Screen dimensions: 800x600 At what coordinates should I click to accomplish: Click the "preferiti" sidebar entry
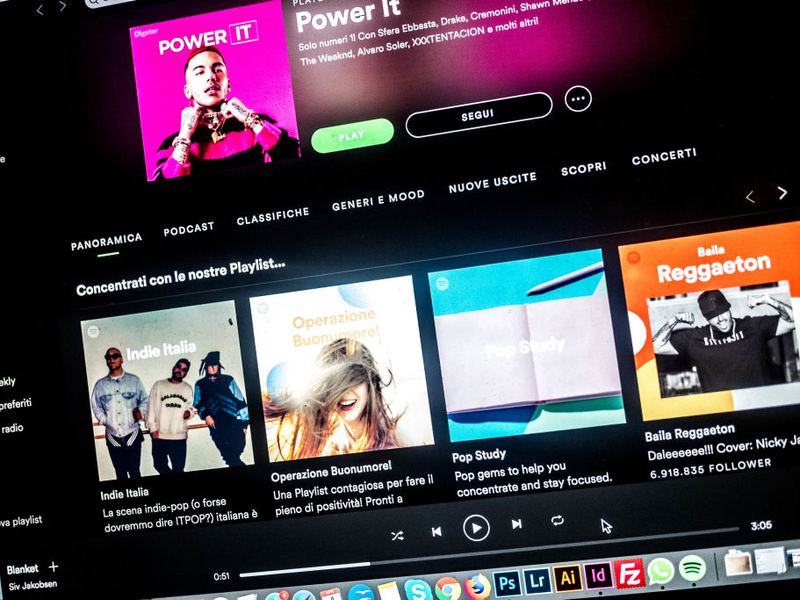(x=16, y=405)
